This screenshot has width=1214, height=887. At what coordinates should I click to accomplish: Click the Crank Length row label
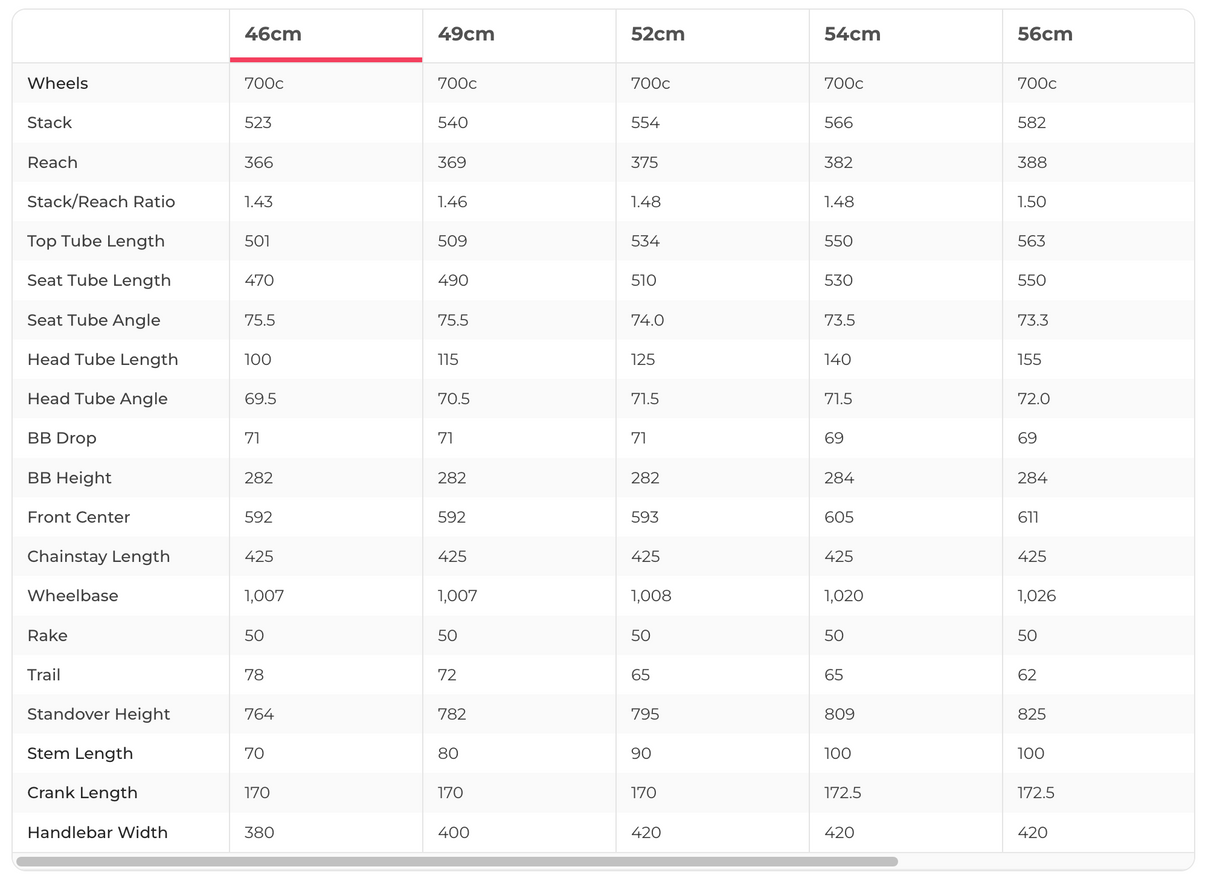(x=82, y=793)
